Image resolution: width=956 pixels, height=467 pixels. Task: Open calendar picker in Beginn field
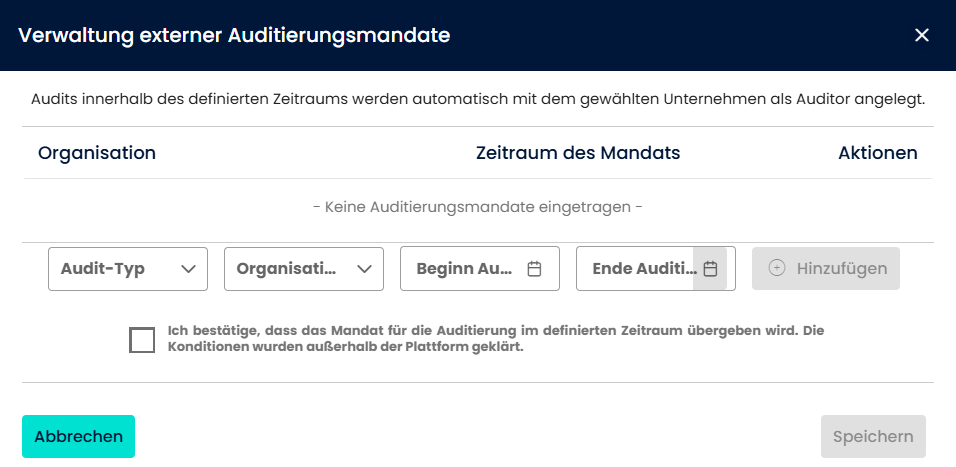point(534,269)
